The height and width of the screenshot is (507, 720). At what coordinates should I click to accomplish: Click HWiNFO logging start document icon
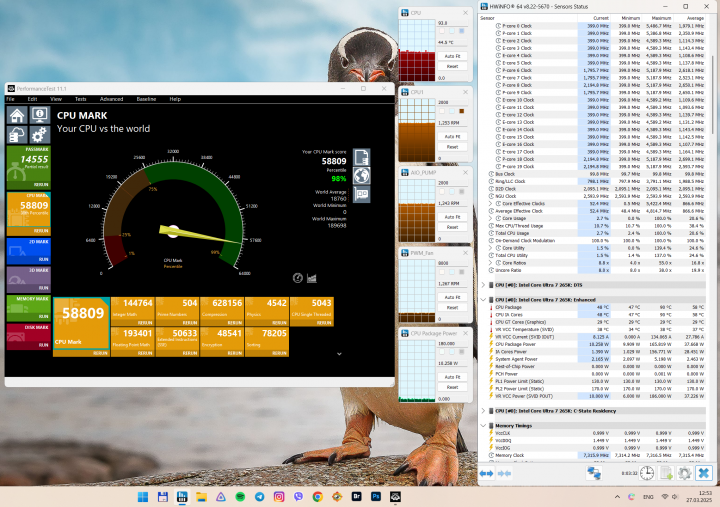point(666,473)
